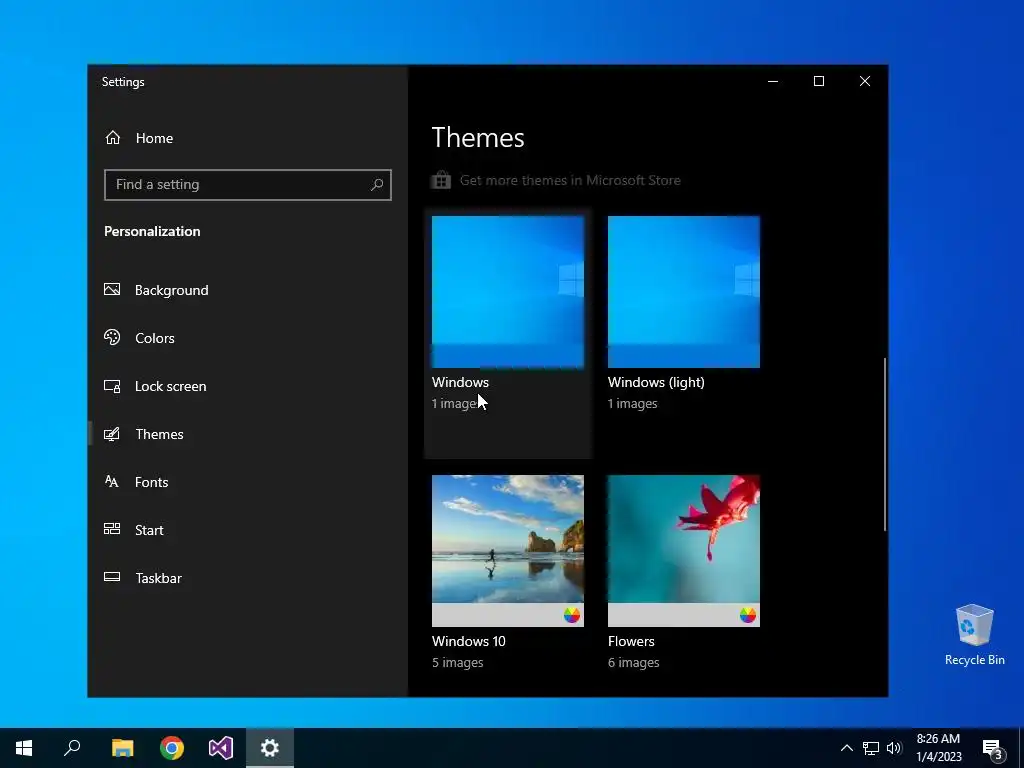Maximize the Settings window
Screen dimensions: 1024x768
click(818, 81)
